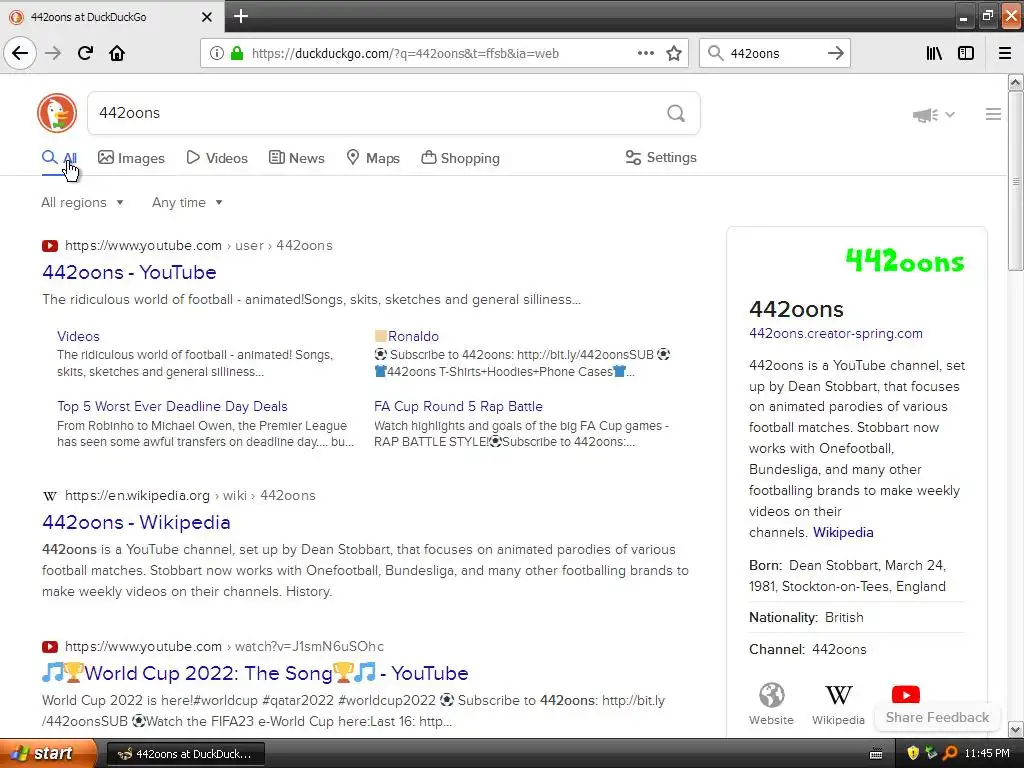1024x768 pixels.
Task: Open the Videos sitelink under YouTube result
Action: 78,336
